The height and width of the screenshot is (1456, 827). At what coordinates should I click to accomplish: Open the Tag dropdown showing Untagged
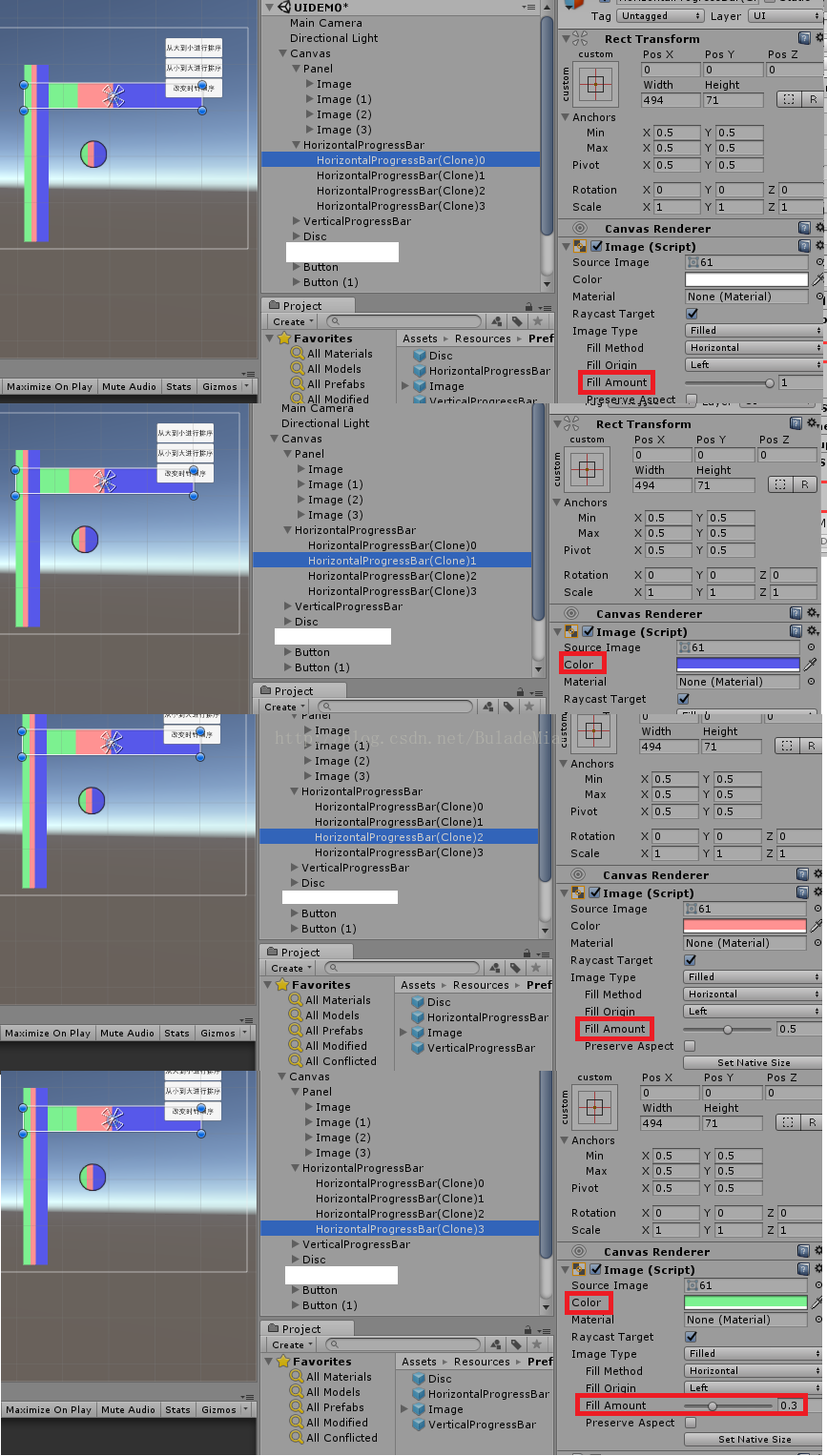(x=660, y=16)
